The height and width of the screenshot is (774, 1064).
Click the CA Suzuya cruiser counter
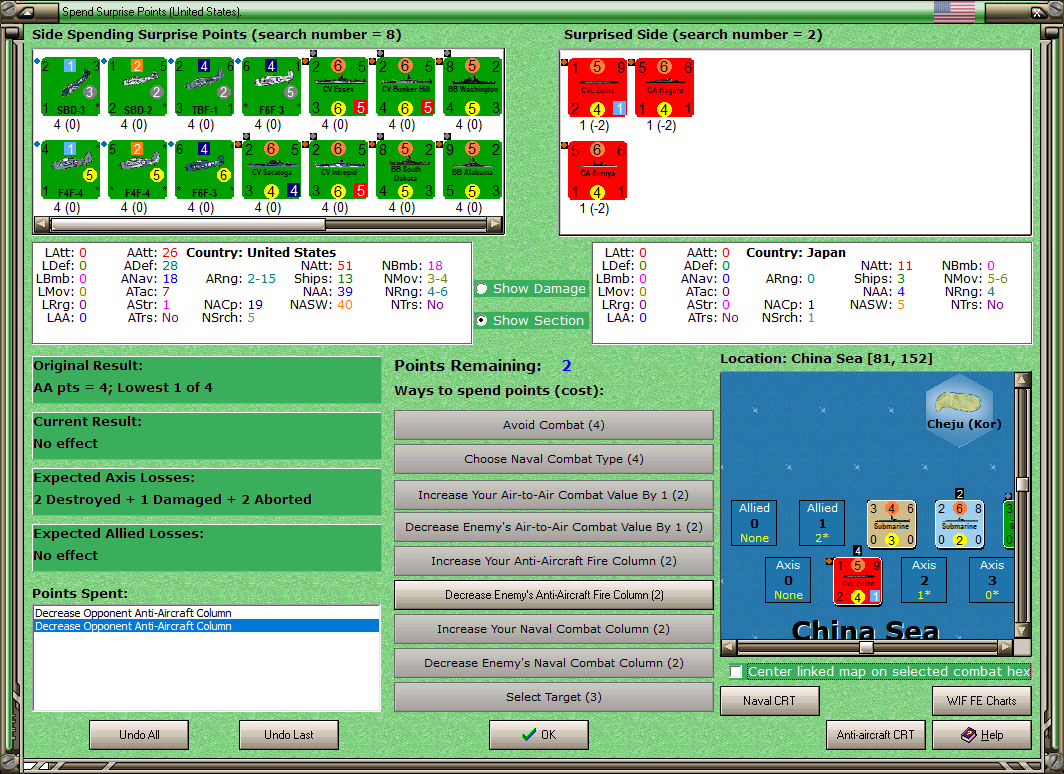[x=597, y=171]
